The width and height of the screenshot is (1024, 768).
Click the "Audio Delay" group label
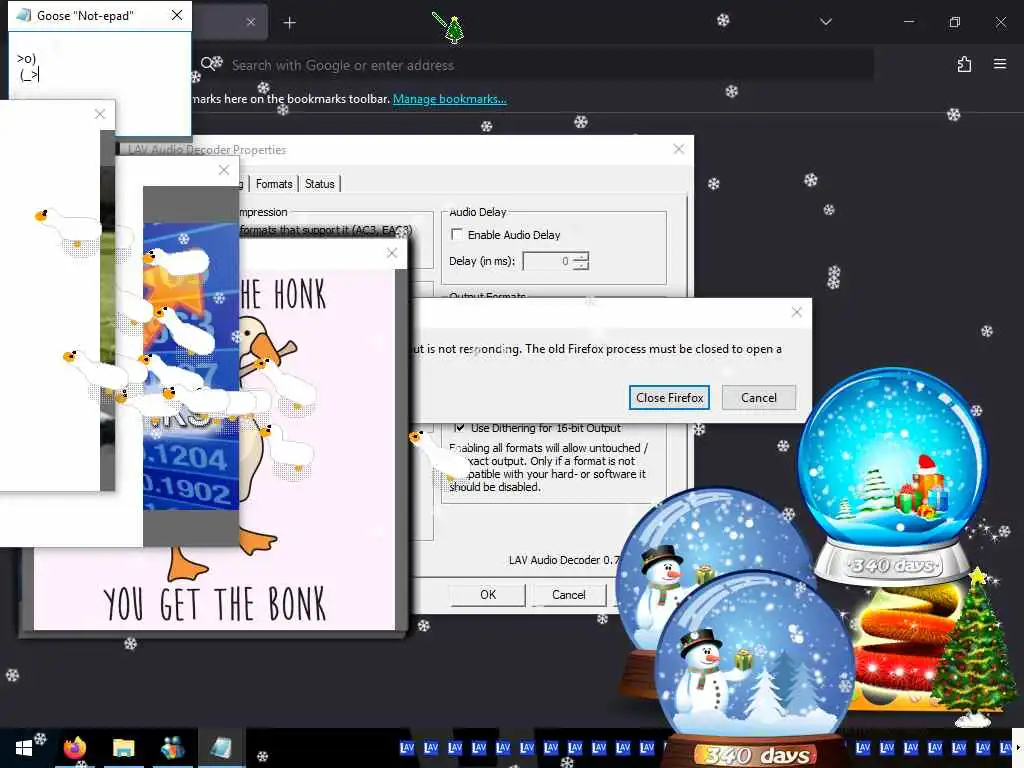pyautogui.click(x=477, y=212)
